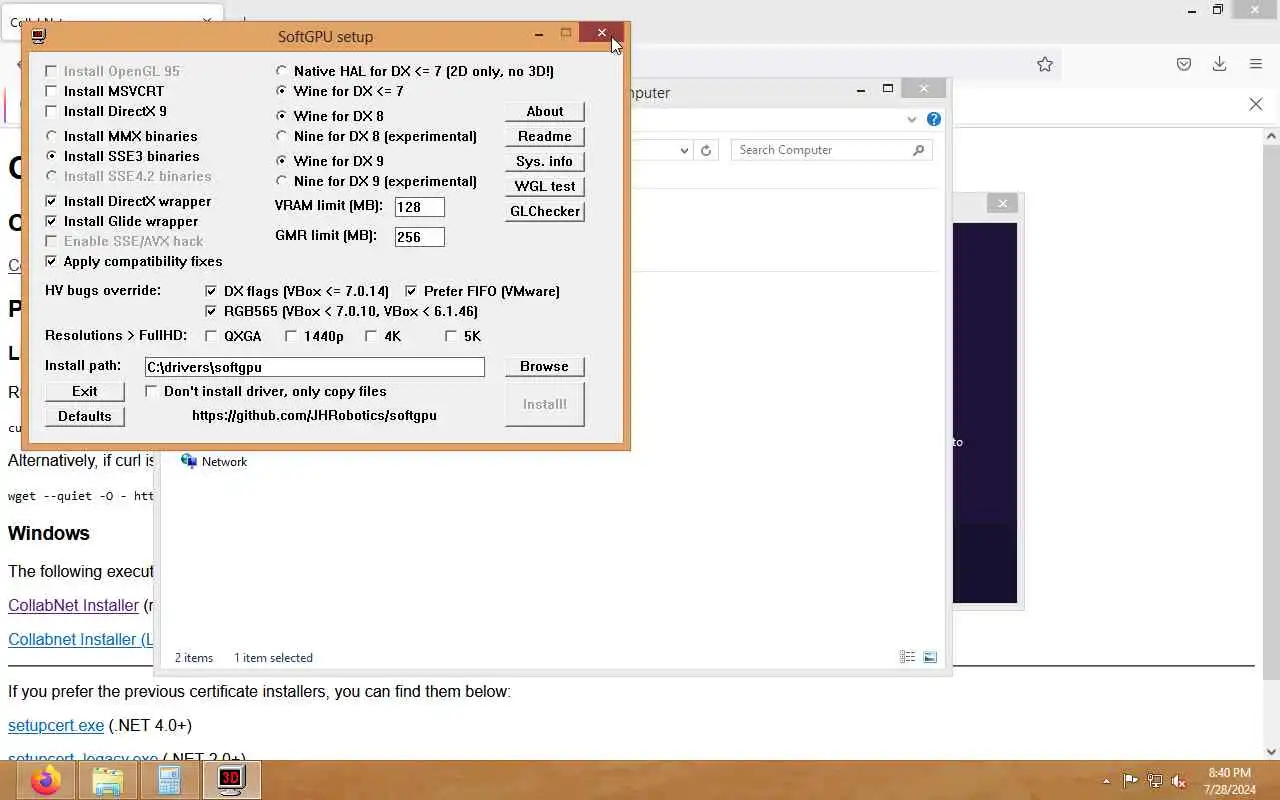Dismiss the browser notification bar with X
The image size is (1280, 800).
[1256, 104]
